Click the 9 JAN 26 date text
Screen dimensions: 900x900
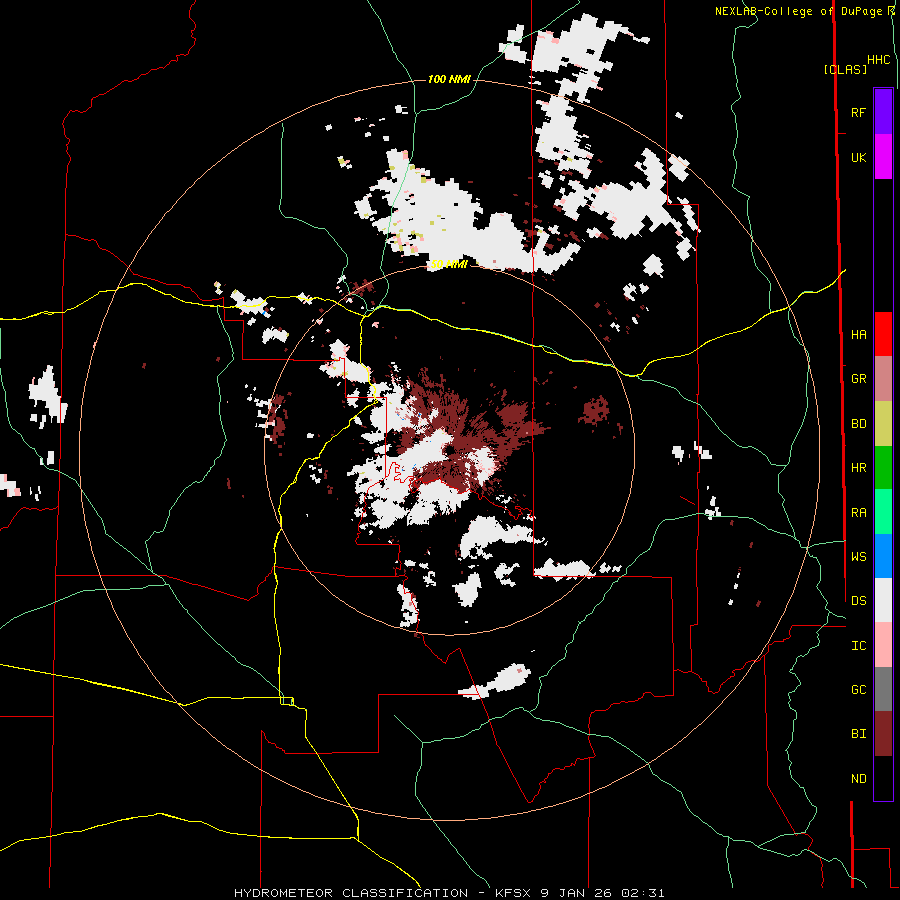pyautogui.click(x=575, y=893)
